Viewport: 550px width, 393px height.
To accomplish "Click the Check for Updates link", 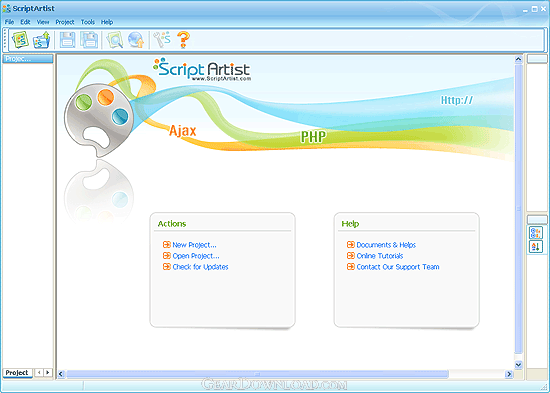I will (200, 267).
